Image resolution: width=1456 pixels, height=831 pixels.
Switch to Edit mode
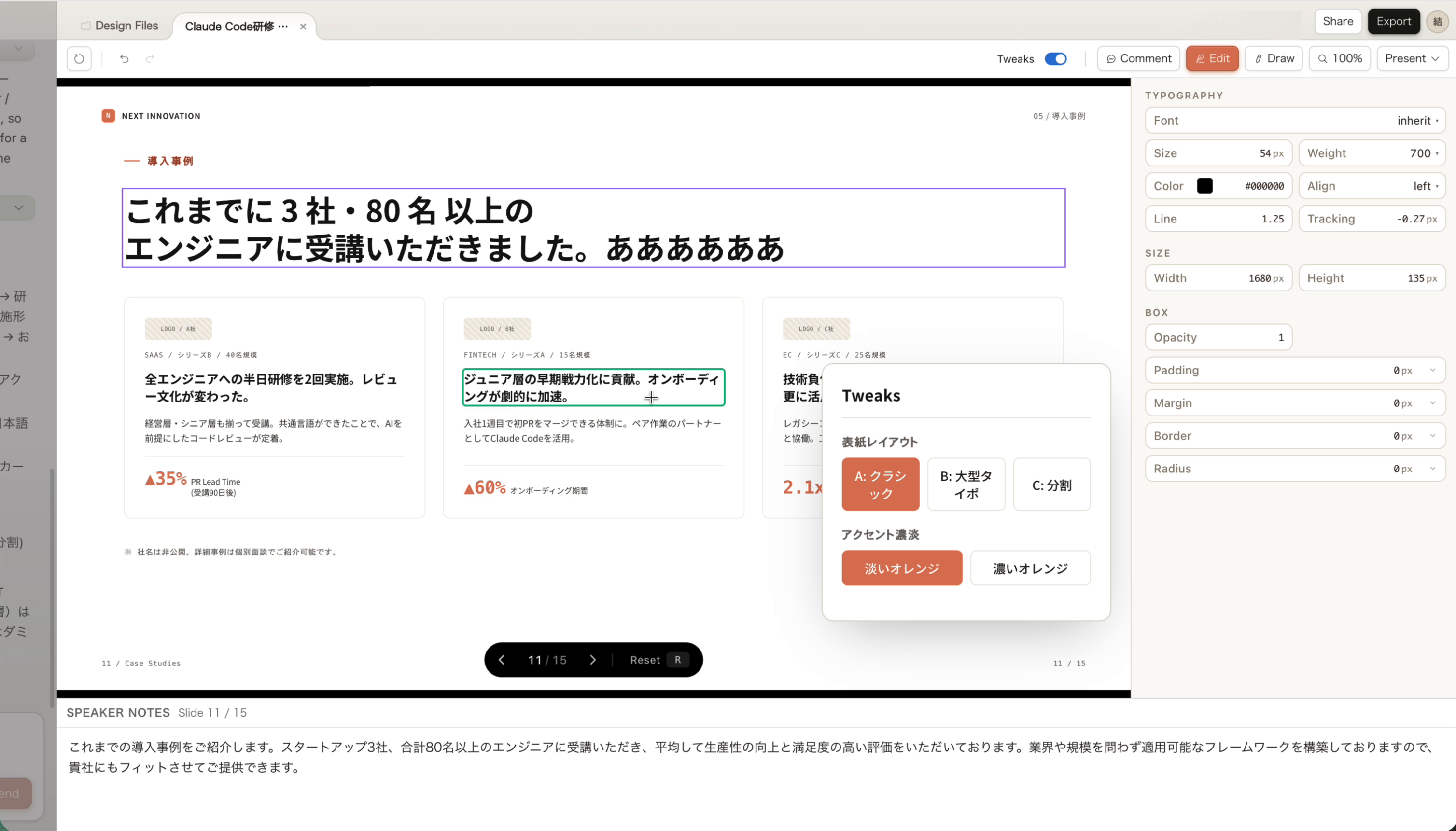(1212, 58)
